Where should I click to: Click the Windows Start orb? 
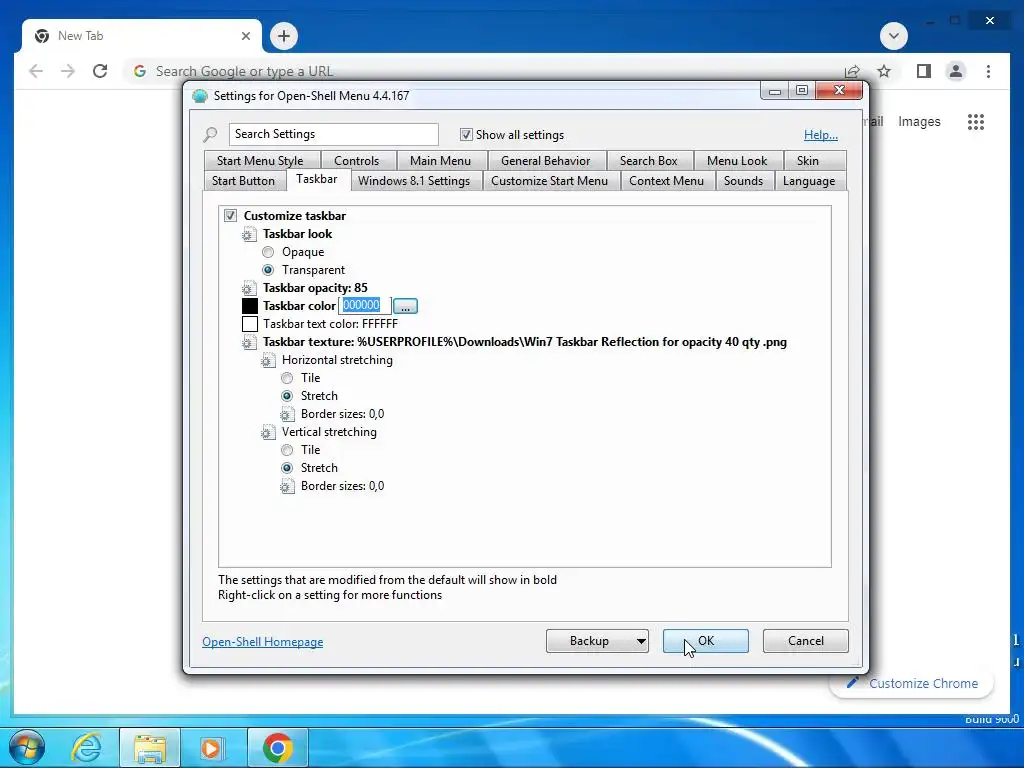(27, 747)
